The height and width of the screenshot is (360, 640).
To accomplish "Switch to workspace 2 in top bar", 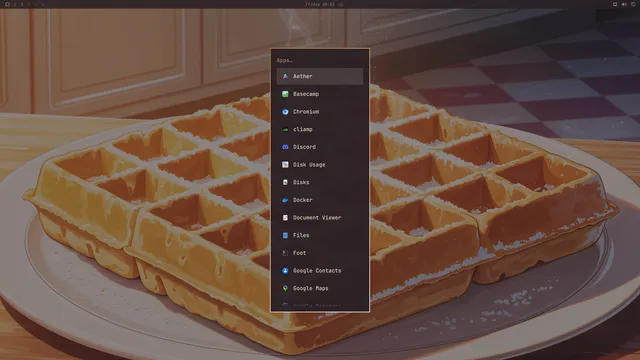I will [22, 4].
